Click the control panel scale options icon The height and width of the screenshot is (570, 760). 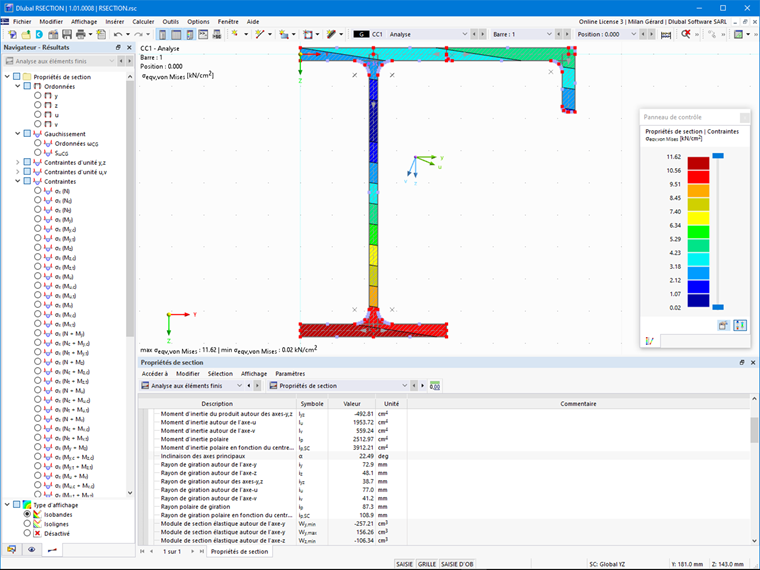coord(740,326)
